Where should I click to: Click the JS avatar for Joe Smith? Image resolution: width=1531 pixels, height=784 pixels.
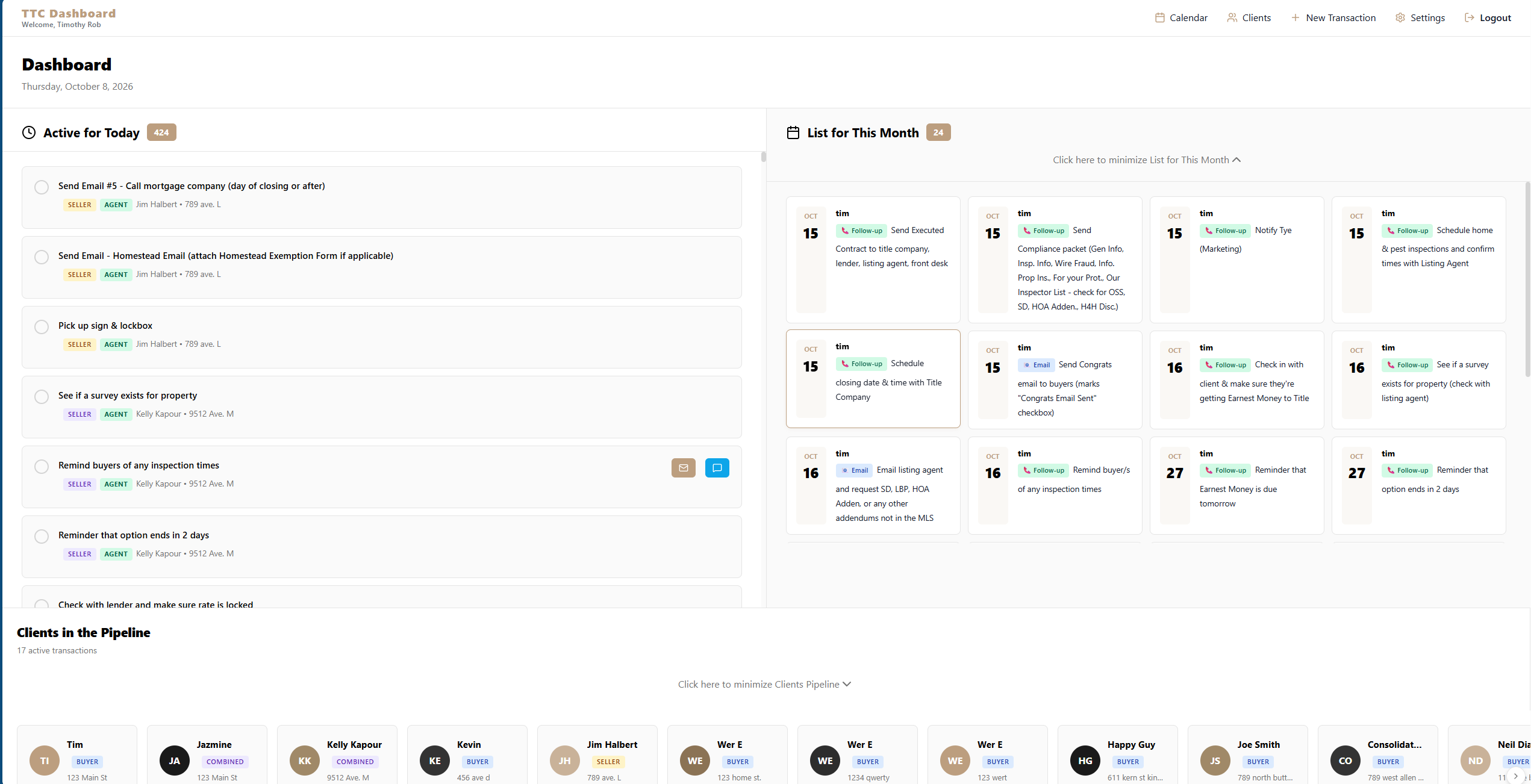pos(1215,761)
